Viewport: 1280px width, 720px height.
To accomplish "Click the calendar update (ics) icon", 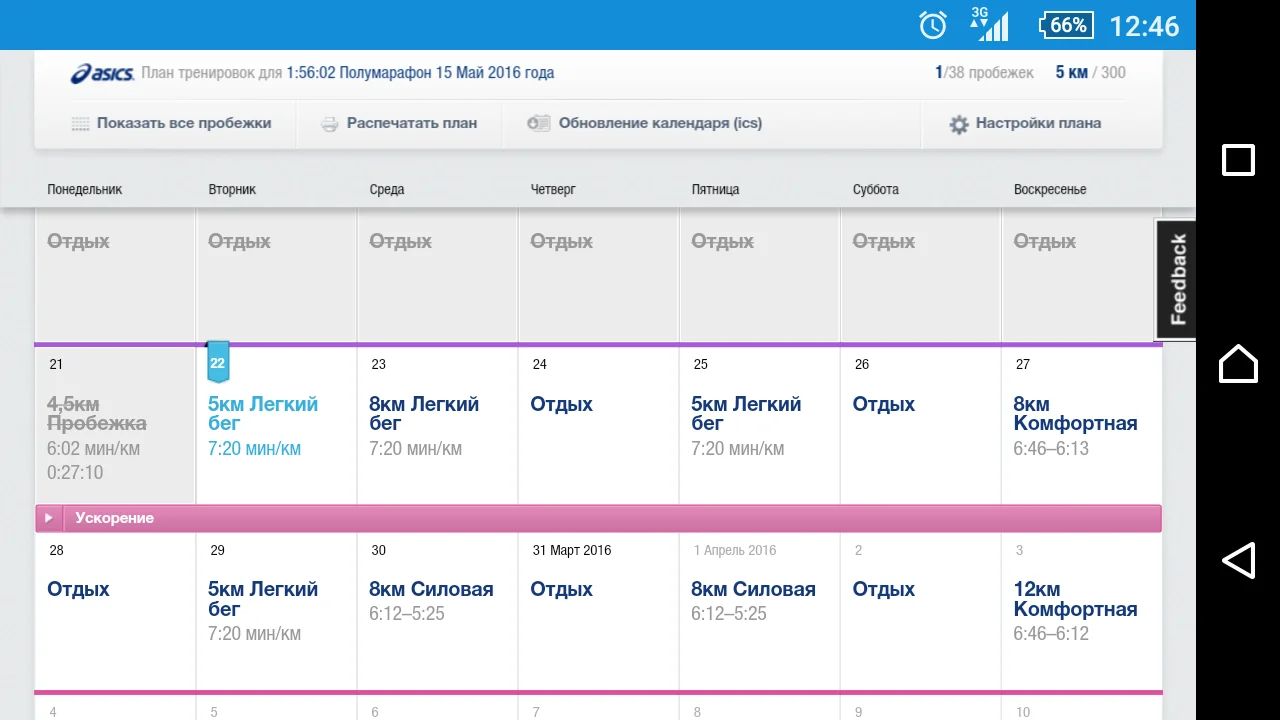I will [539, 124].
